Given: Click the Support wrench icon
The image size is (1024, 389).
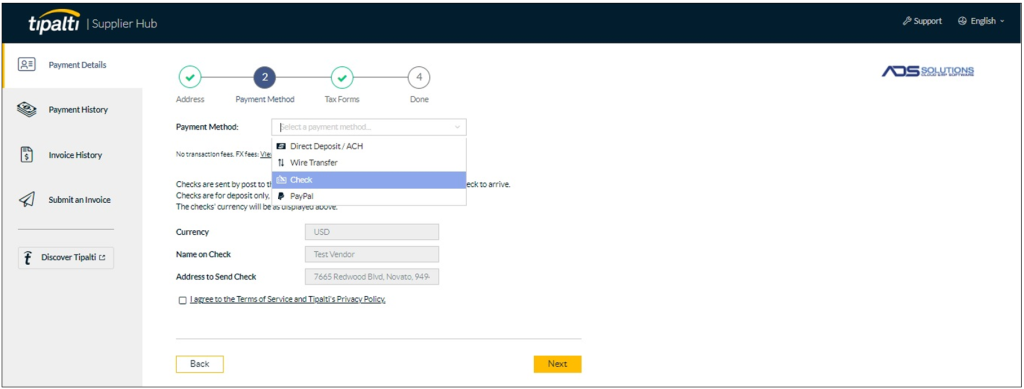Looking at the screenshot, I should tap(907, 21).
